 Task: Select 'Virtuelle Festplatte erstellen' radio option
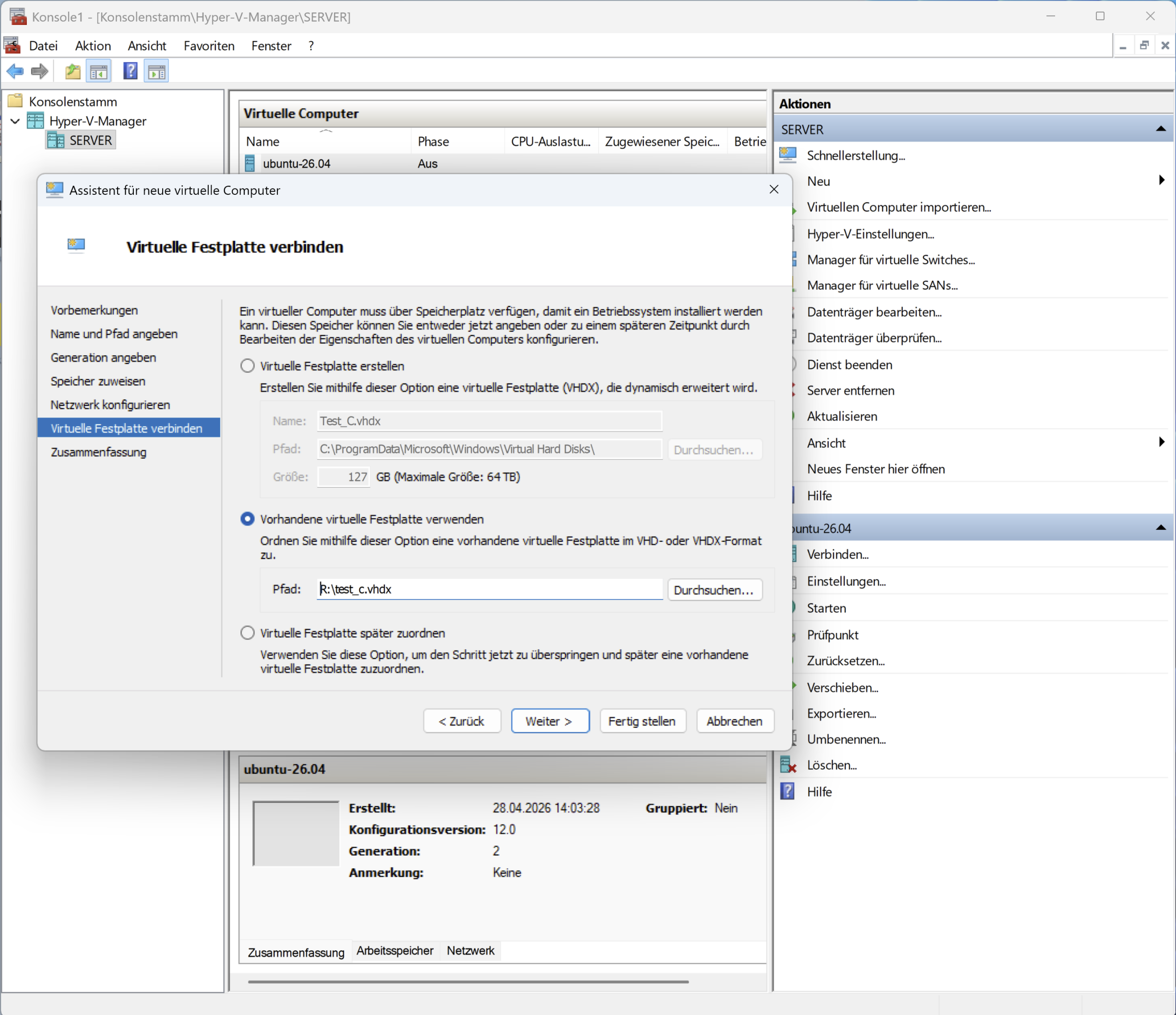[x=248, y=366]
